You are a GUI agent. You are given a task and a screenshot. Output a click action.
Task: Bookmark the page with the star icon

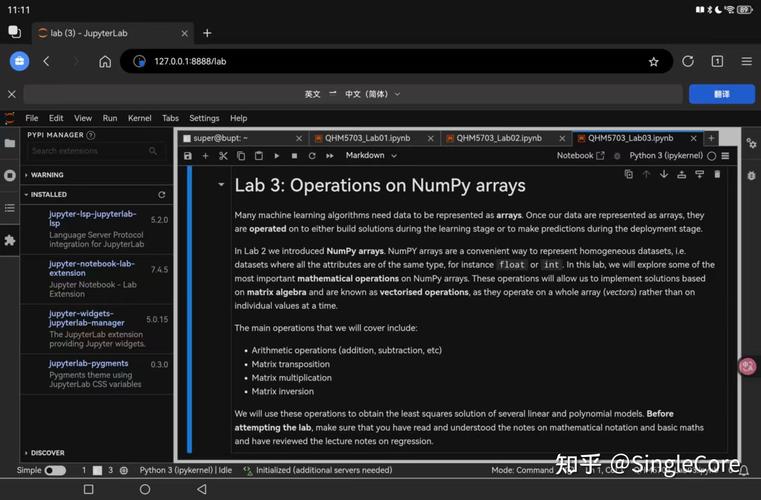coord(653,61)
